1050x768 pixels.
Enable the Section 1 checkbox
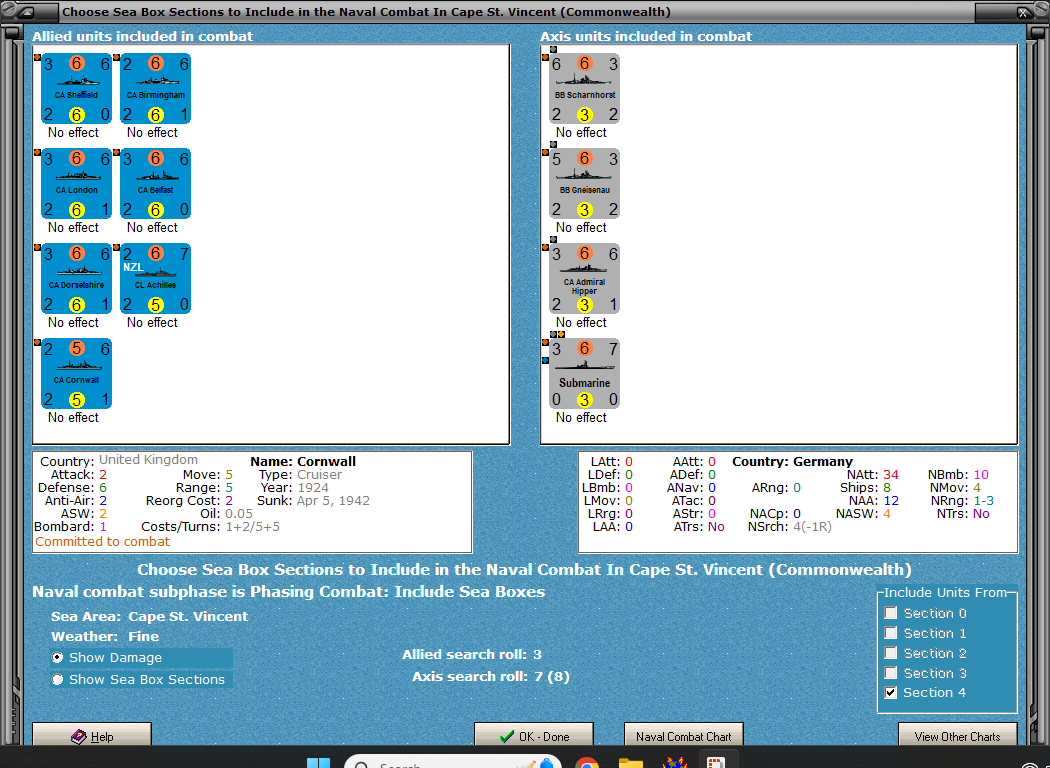[891, 633]
